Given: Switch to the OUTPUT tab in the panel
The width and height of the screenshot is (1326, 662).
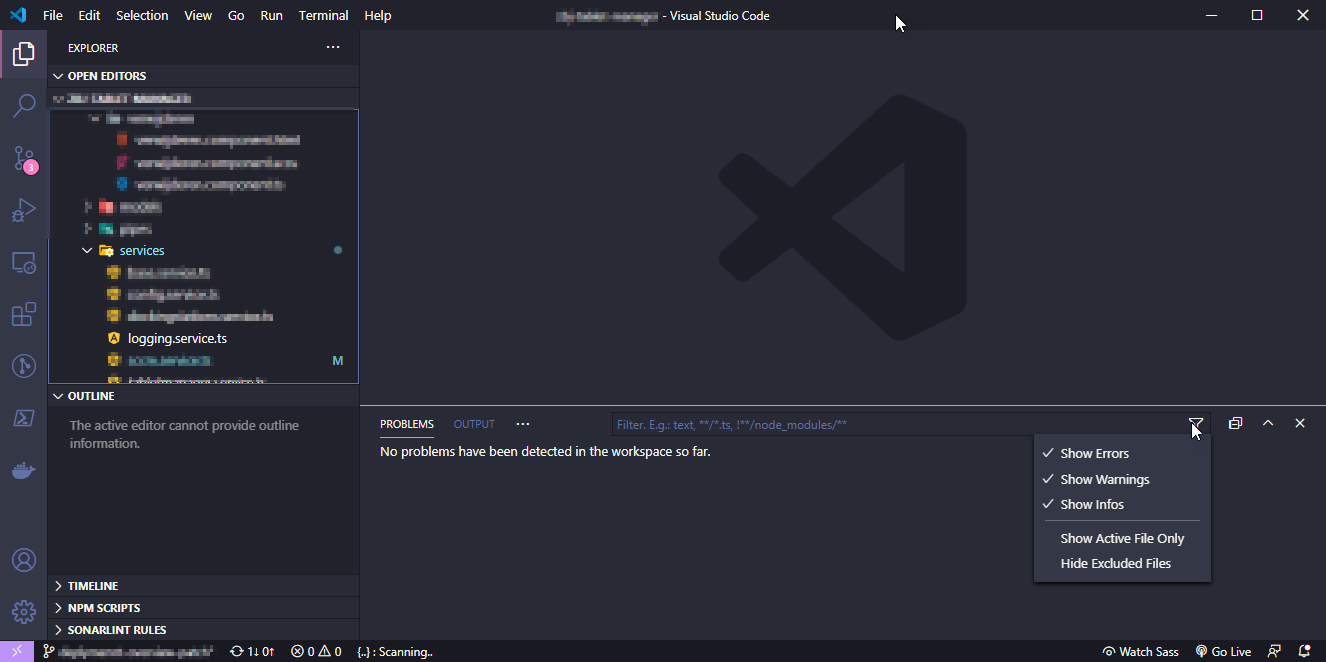Looking at the screenshot, I should tap(473, 424).
